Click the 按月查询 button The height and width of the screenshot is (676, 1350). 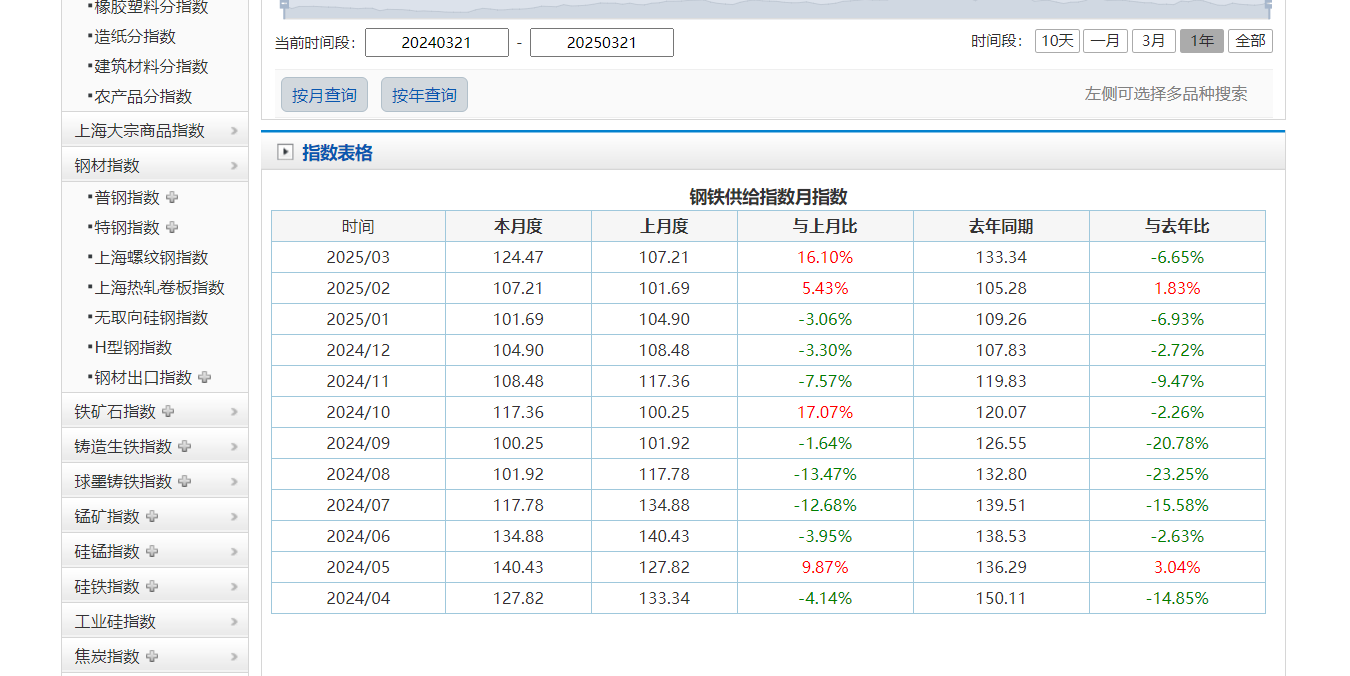pos(324,95)
